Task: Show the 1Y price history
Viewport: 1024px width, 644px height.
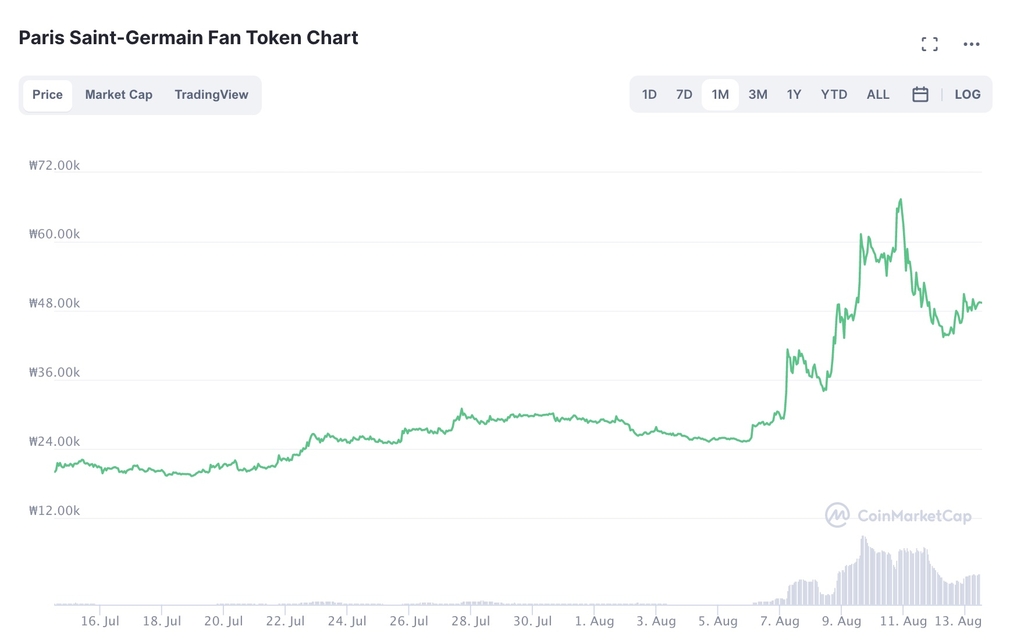Action: (x=794, y=95)
